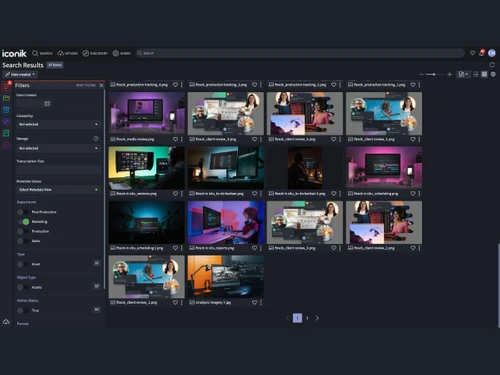Viewport: 500px width, 375px height.
Task: Close the Filters panel
Action: (x=101, y=85)
